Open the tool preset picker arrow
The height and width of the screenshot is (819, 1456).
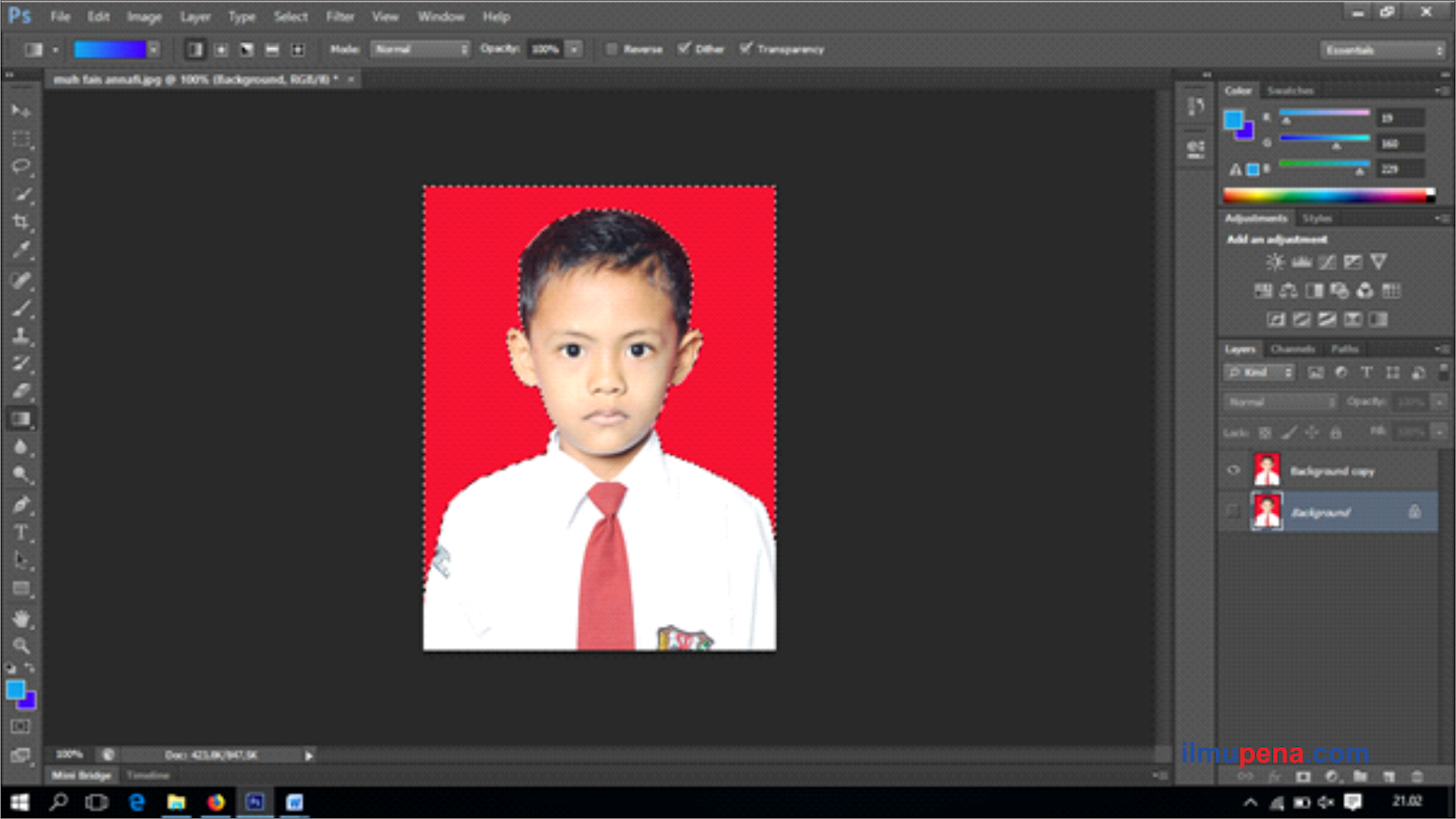(x=56, y=49)
